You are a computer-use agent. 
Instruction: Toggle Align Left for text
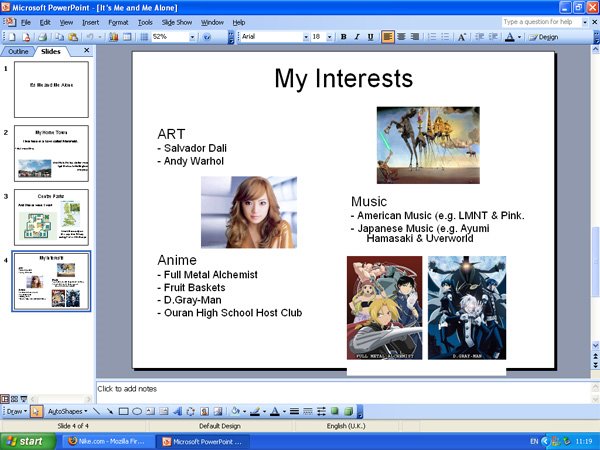[x=388, y=37]
